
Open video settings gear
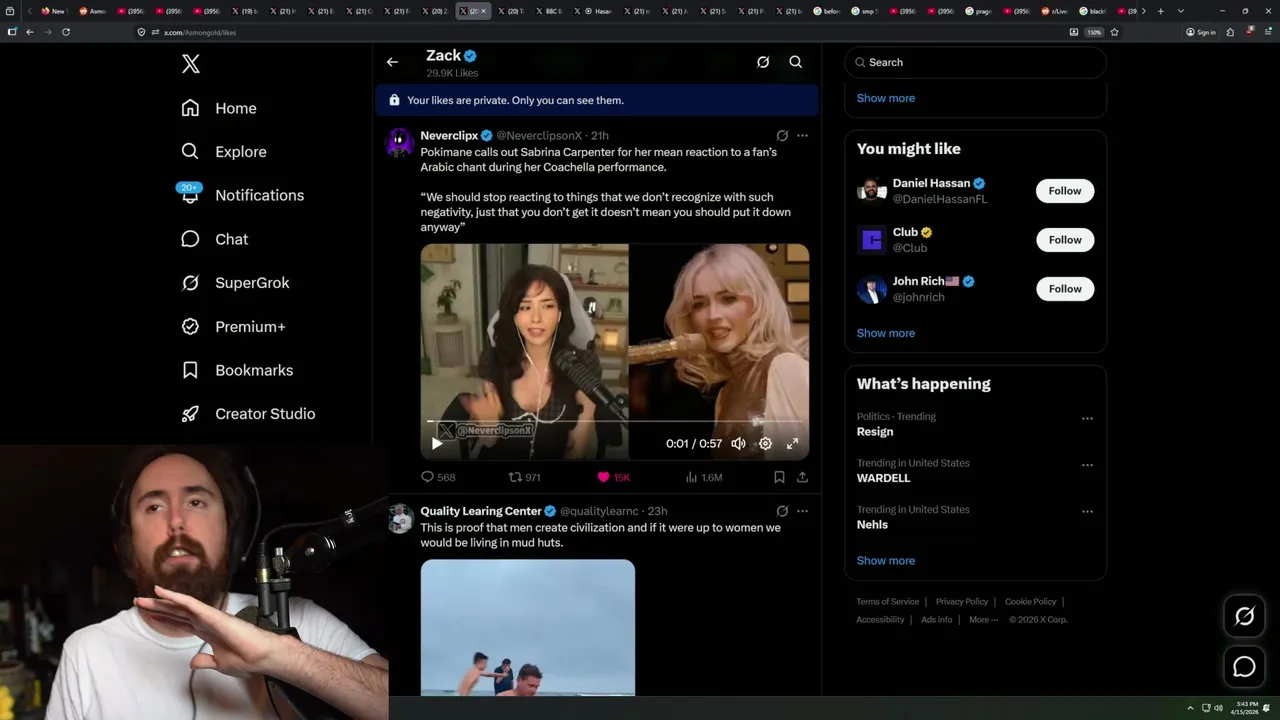(765, 443)
